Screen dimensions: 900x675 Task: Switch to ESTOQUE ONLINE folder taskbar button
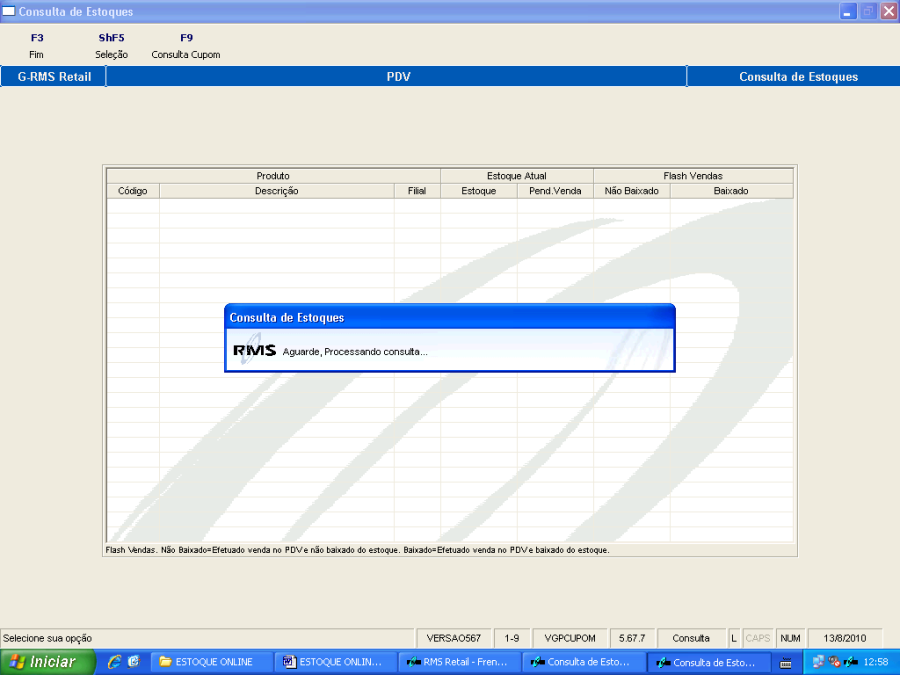tap(211, 662)
